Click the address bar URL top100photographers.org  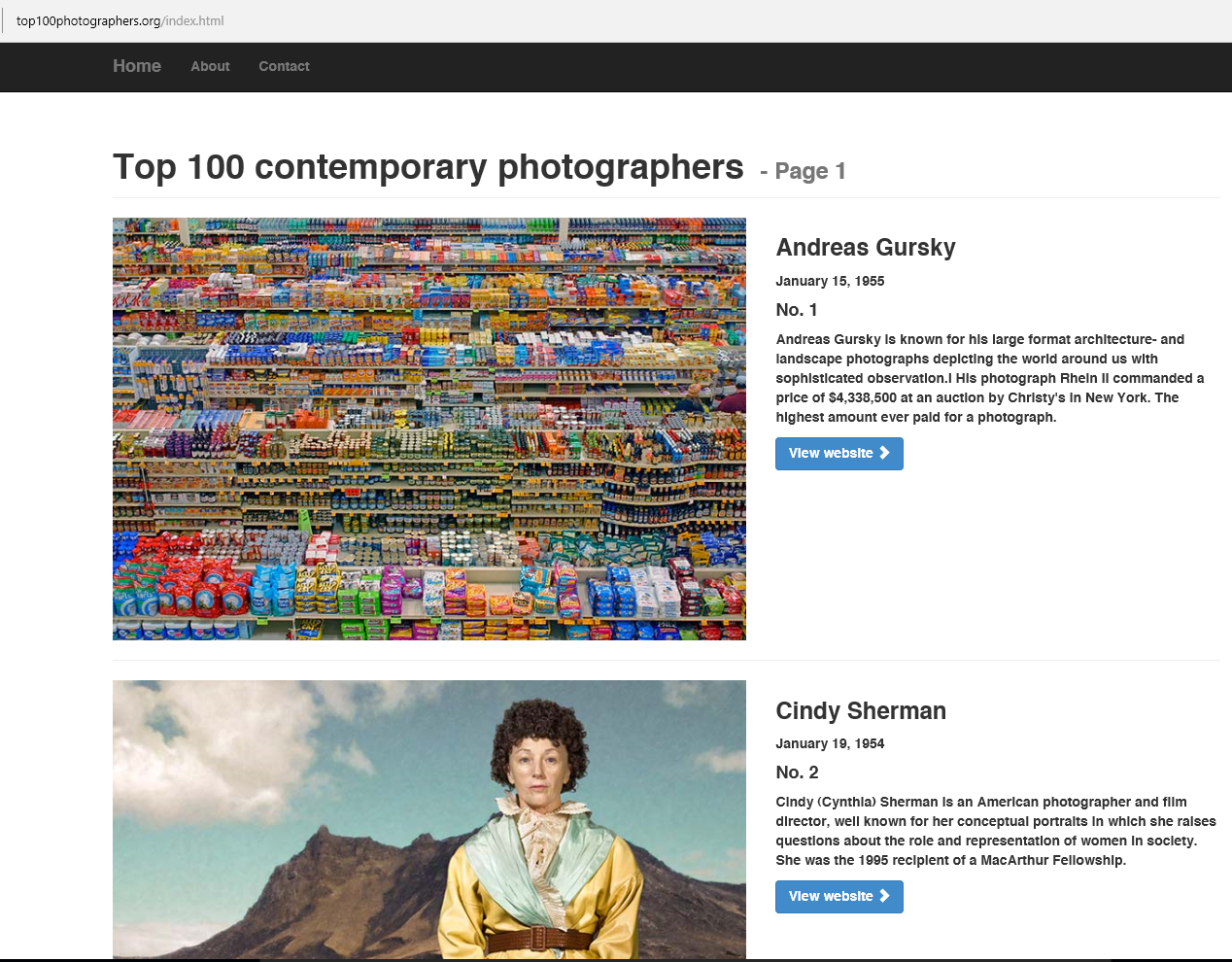(x=120, y=20)
